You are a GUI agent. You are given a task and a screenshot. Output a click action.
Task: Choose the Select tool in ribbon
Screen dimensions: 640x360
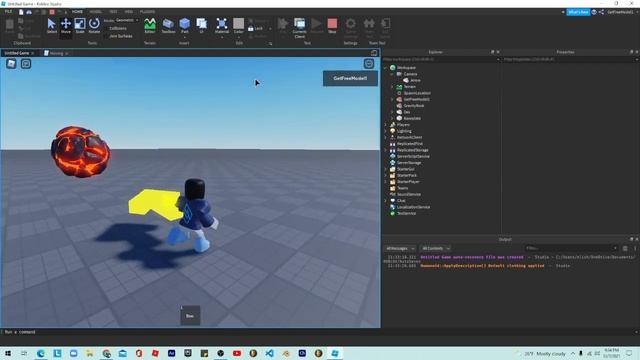coord(51,26)
